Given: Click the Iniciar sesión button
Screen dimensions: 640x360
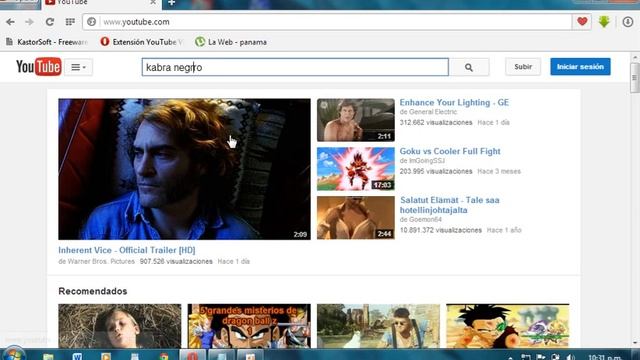Looking at the screenshot, I should pyautogui.click(x=580, y=67).
